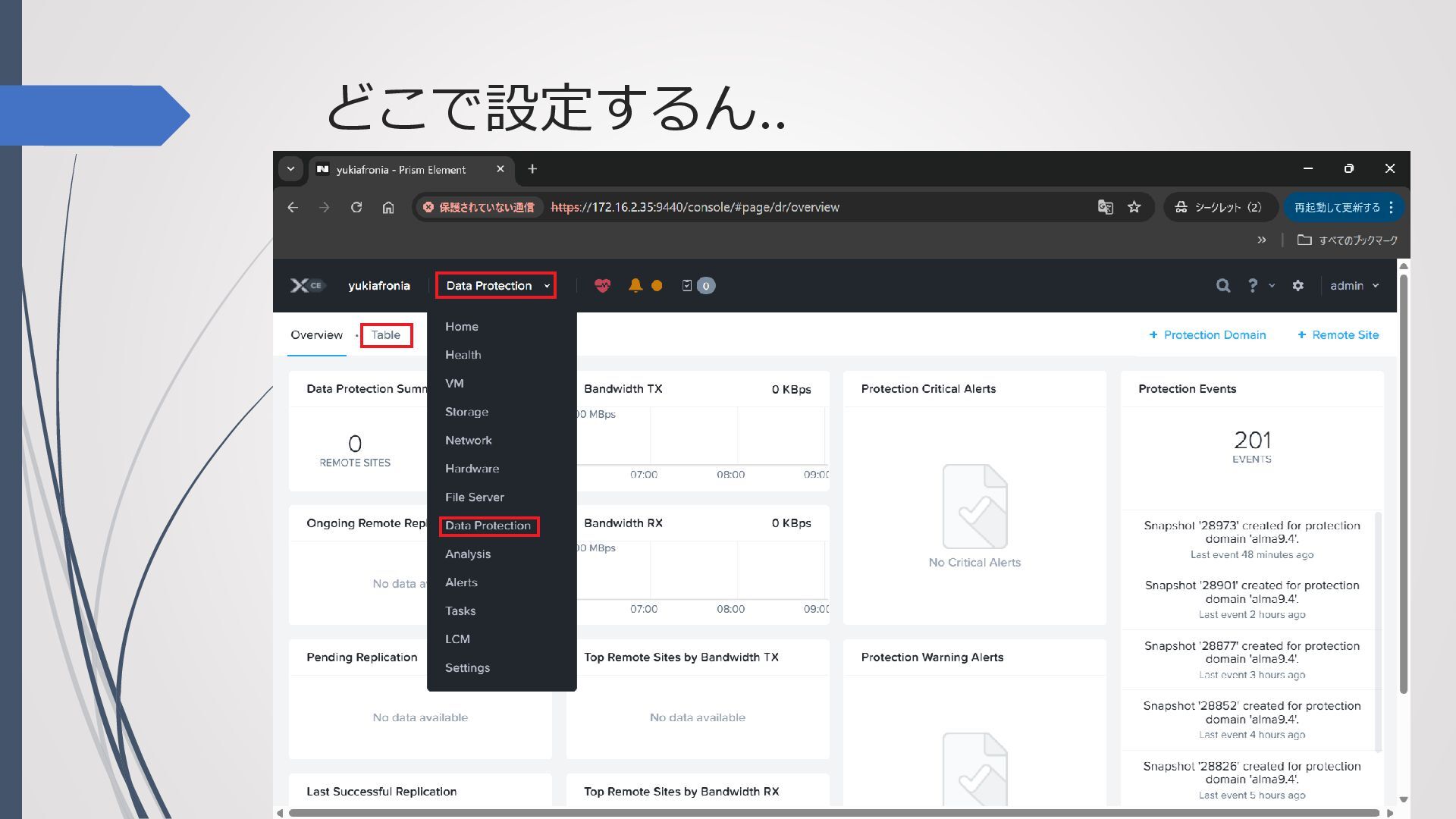Close the Prism Element tab
The image size is (1456, 819).
point(500,169)
